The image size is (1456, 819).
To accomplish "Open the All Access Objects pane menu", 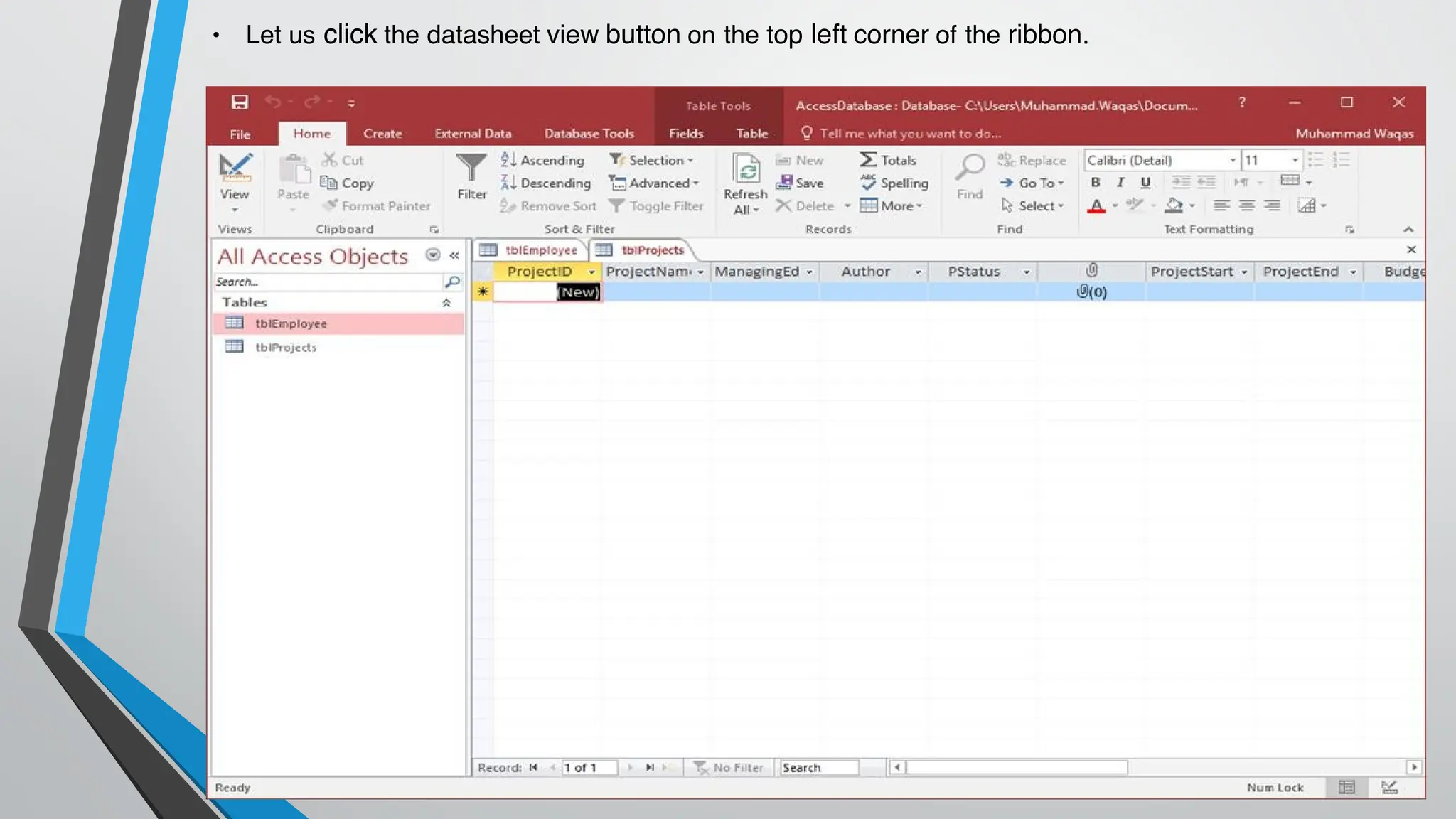I will (x=432, y=255).
